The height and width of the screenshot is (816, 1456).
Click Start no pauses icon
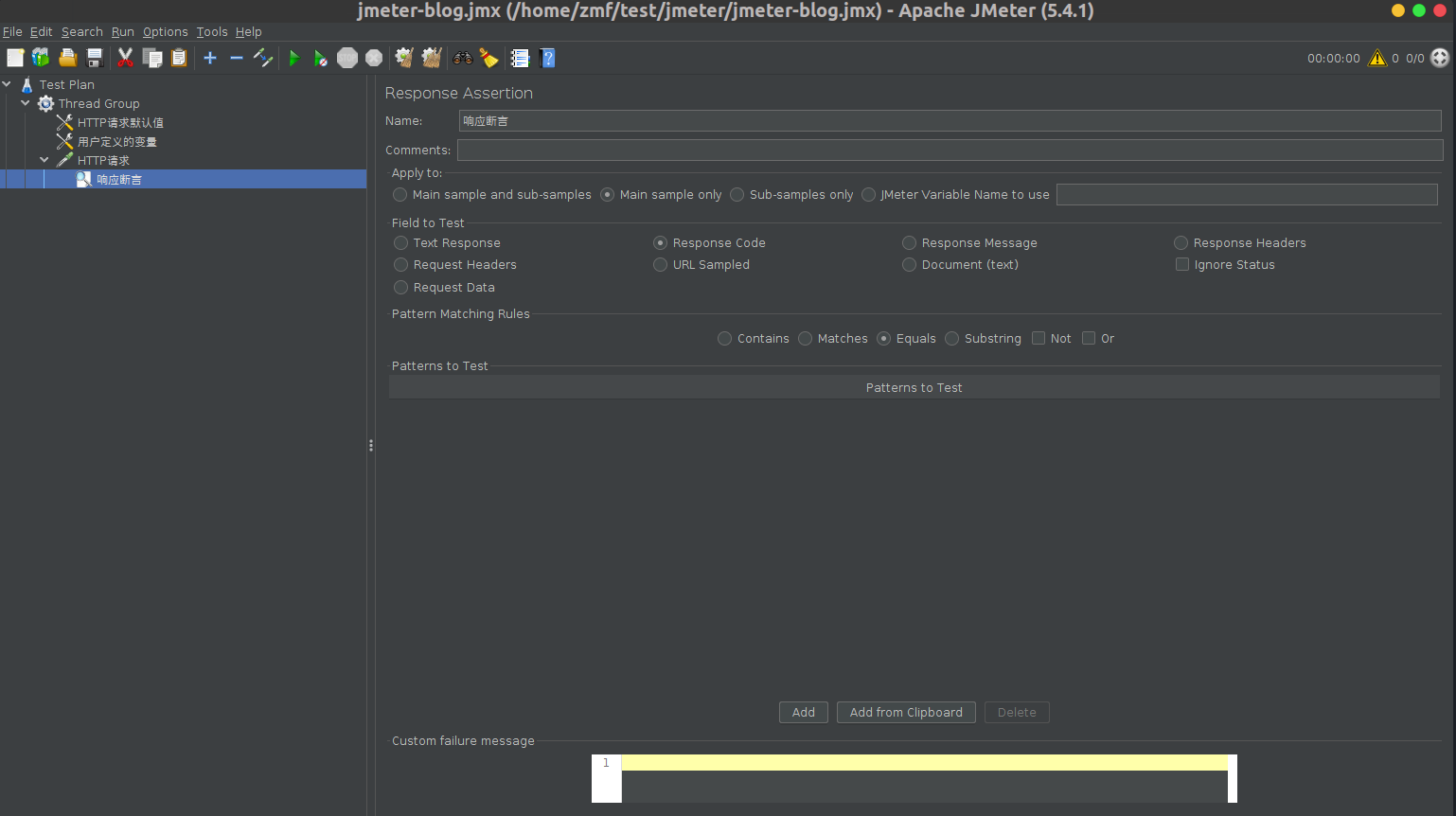coord(321,58)
